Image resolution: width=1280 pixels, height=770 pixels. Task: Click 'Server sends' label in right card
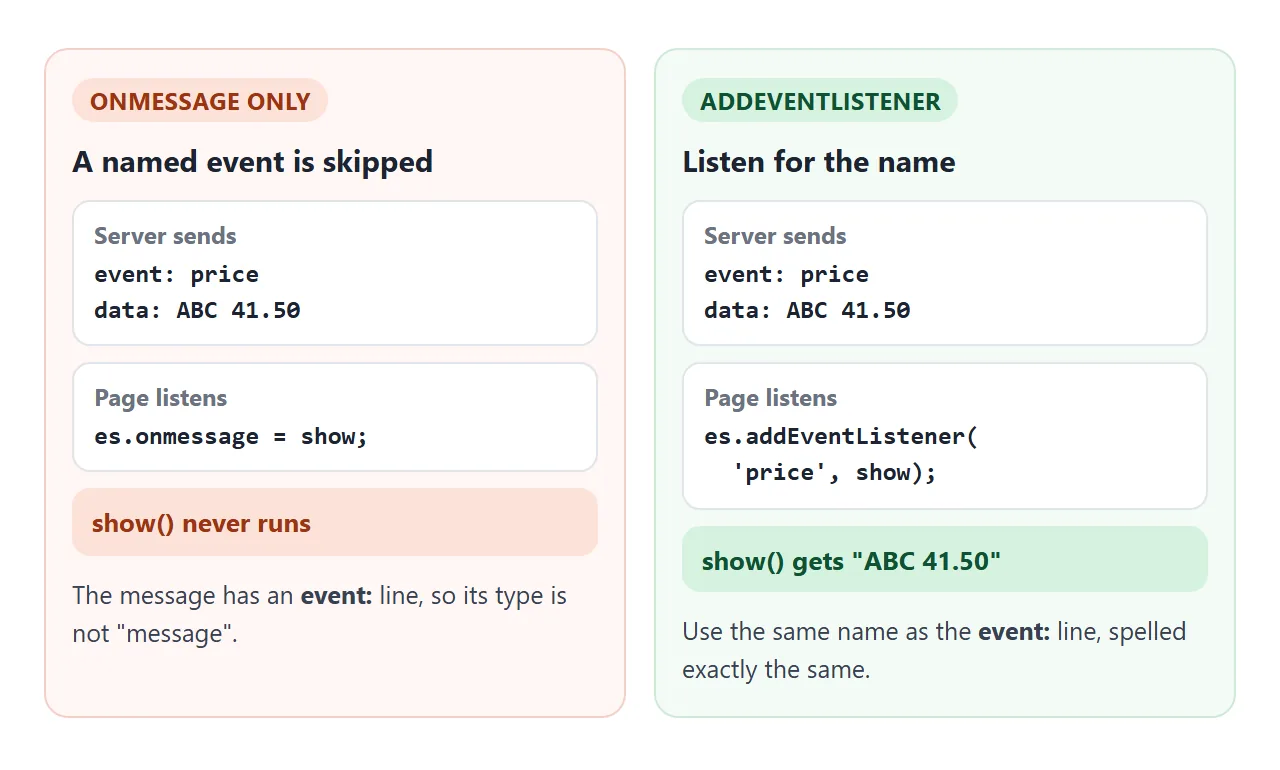click(x=775, y=236)
